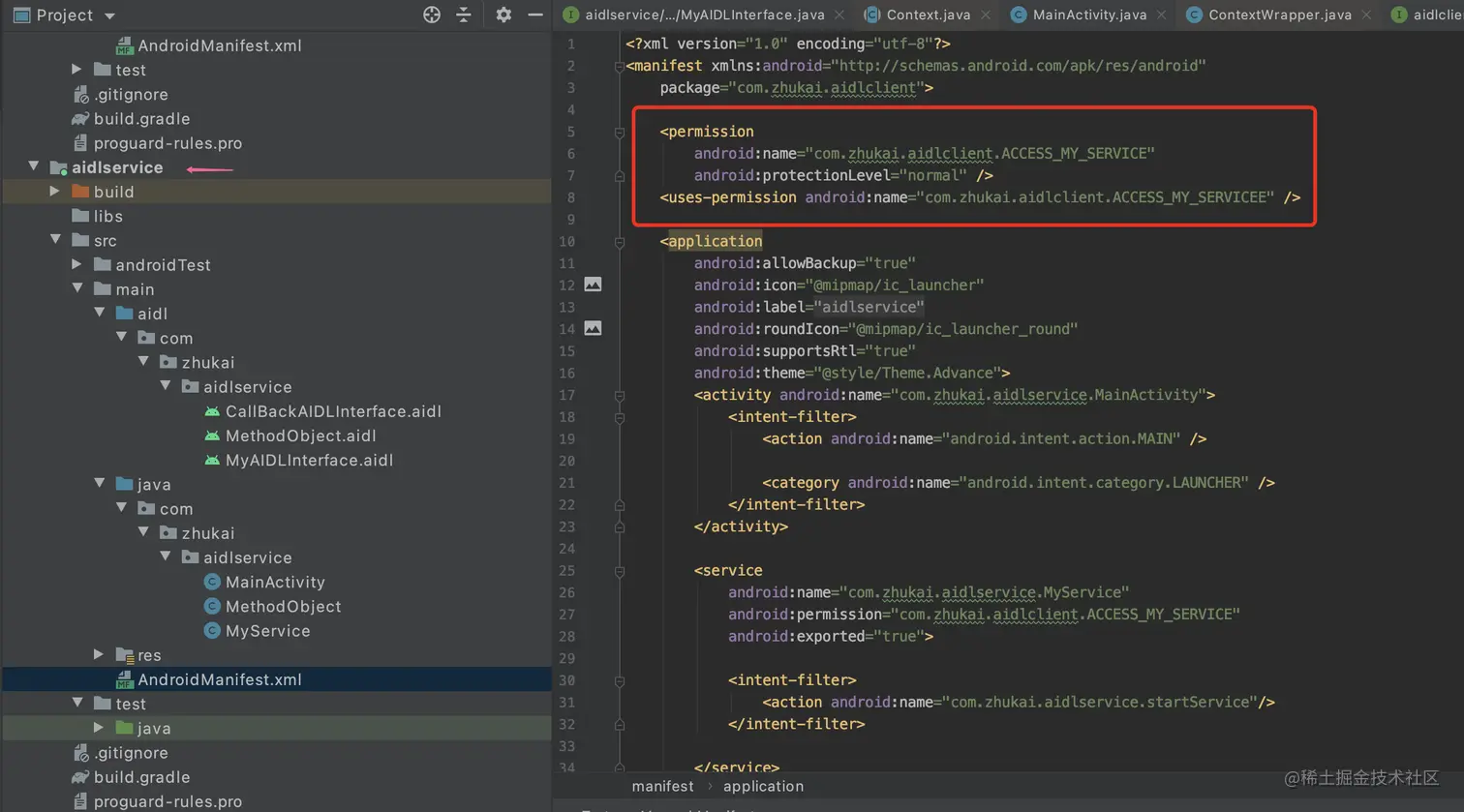Image resolution: width=1464 pixels, height=812 pixels.
Task: Click the Collapse All icon in Project panel
Action: (464, 15)
